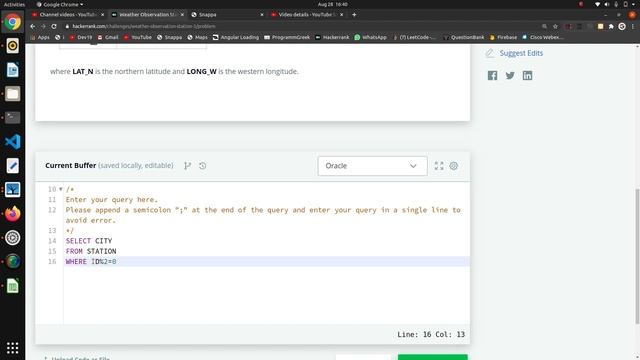Screen dimensions: 640x360
Task: Open Chrome from the Ubuntu dock
Action: 12,22
